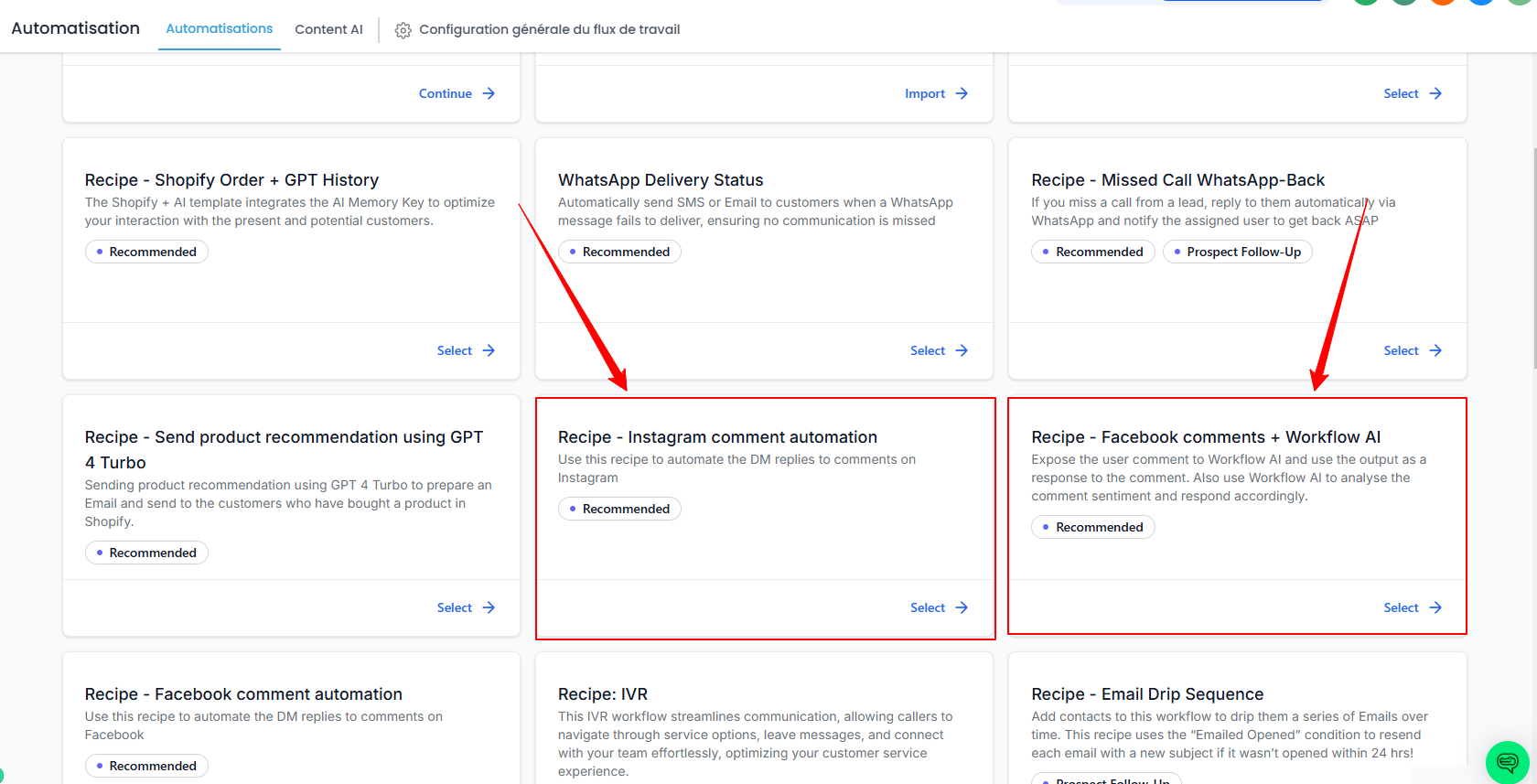
Task: Click Recommended tag on Instagram comment automation
Action: coord(619,509)
